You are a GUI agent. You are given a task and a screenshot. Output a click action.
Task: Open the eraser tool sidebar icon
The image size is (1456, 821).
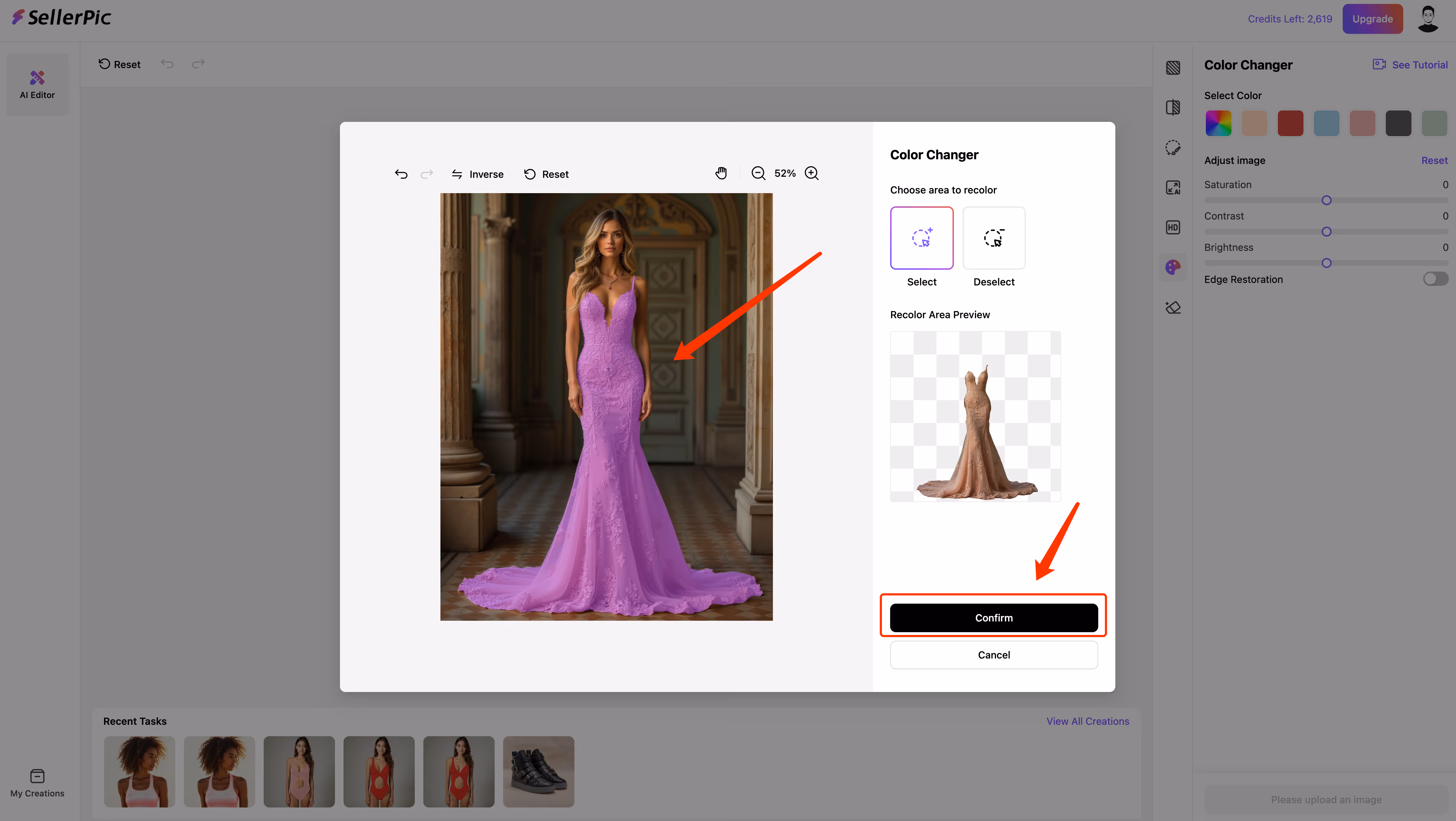[x=1173, y=308]
